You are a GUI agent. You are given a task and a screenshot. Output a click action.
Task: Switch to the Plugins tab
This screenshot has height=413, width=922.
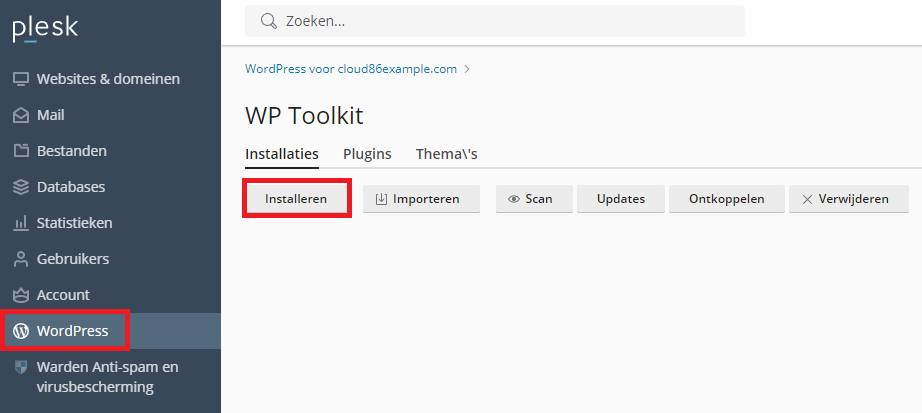click(x=368, y=154)
